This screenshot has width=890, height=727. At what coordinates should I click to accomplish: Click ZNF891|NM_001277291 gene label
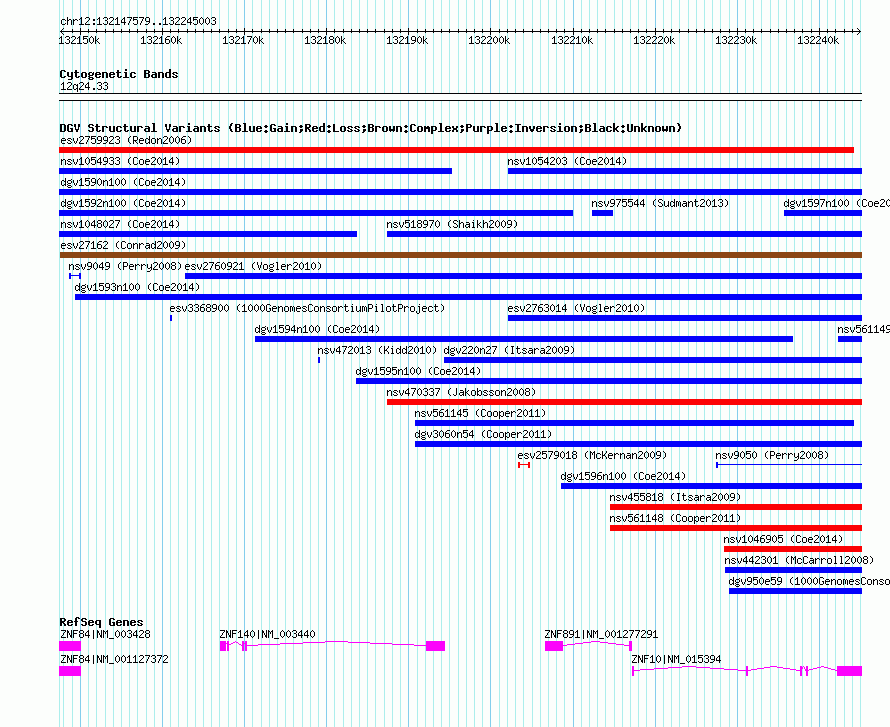click(x=601, y=634)
